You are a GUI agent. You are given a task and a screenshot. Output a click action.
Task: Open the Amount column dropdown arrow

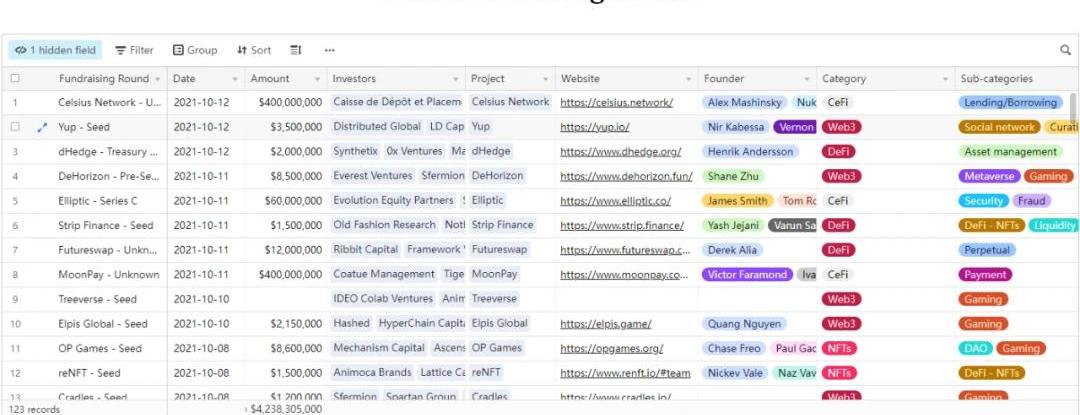(319, 79)
